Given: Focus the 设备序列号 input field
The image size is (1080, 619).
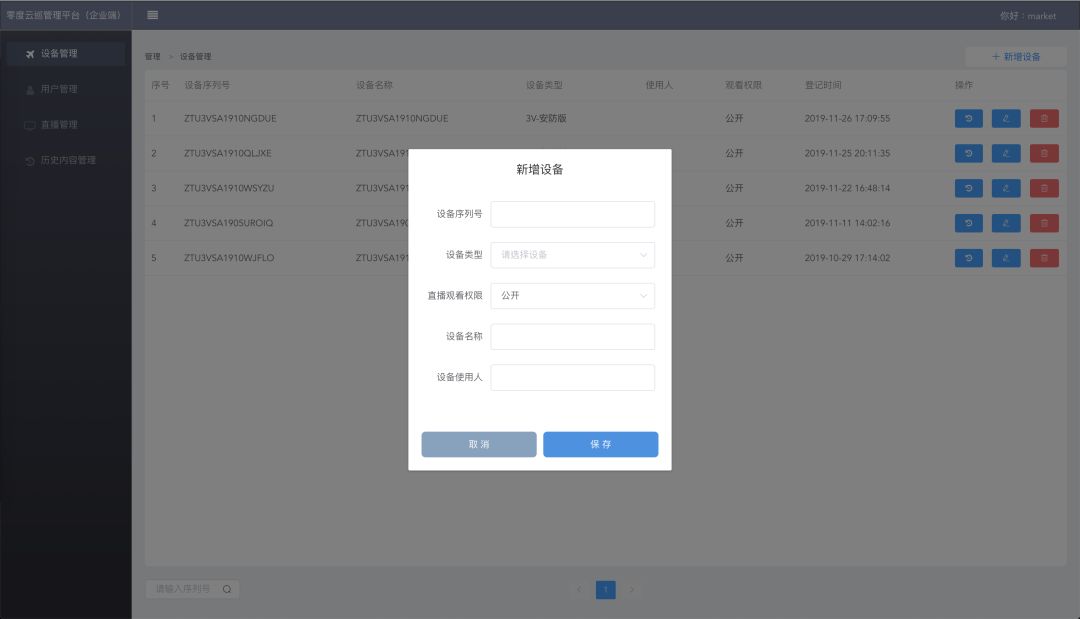Looking at the screenshot, I should click(572, 214).
